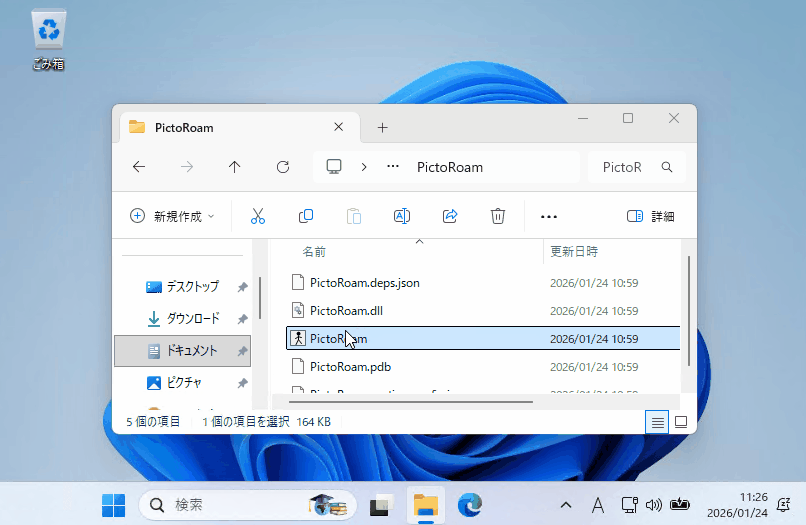This screenshot has width=806, height=525.
Task: Open Downloads in the sidebar
Action: (x=192, y=319)
